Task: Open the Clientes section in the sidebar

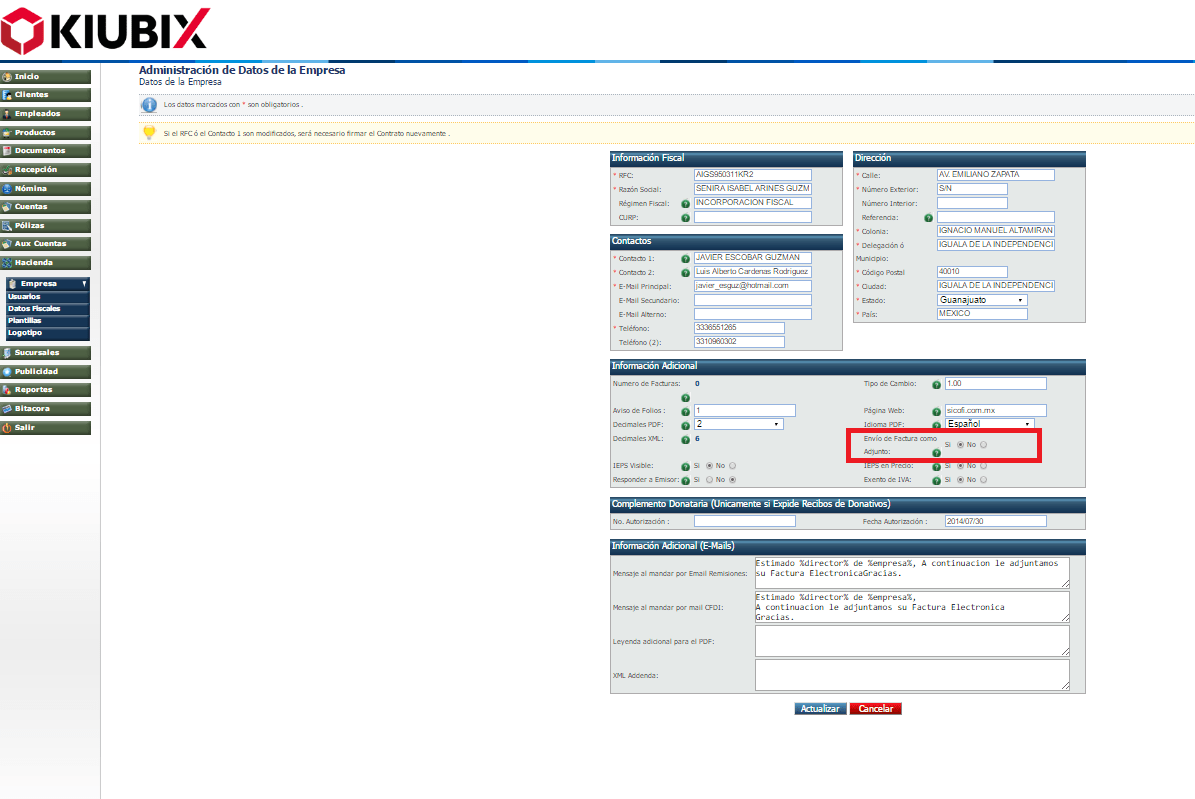Action: click(45, 95)
